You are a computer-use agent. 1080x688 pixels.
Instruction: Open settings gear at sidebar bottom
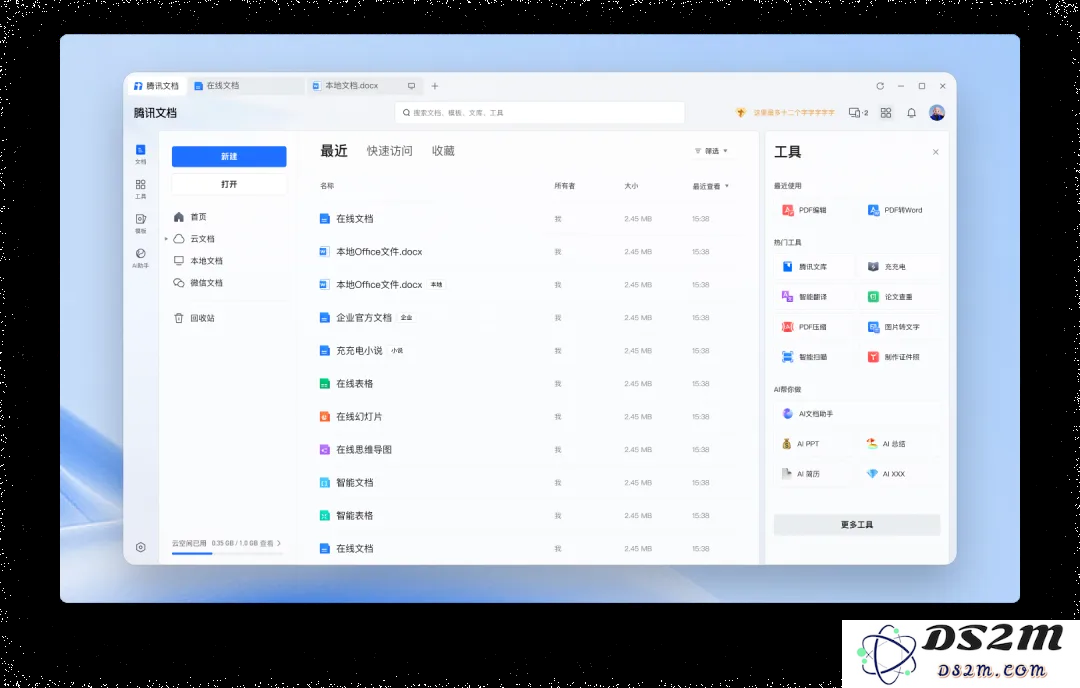141,547
